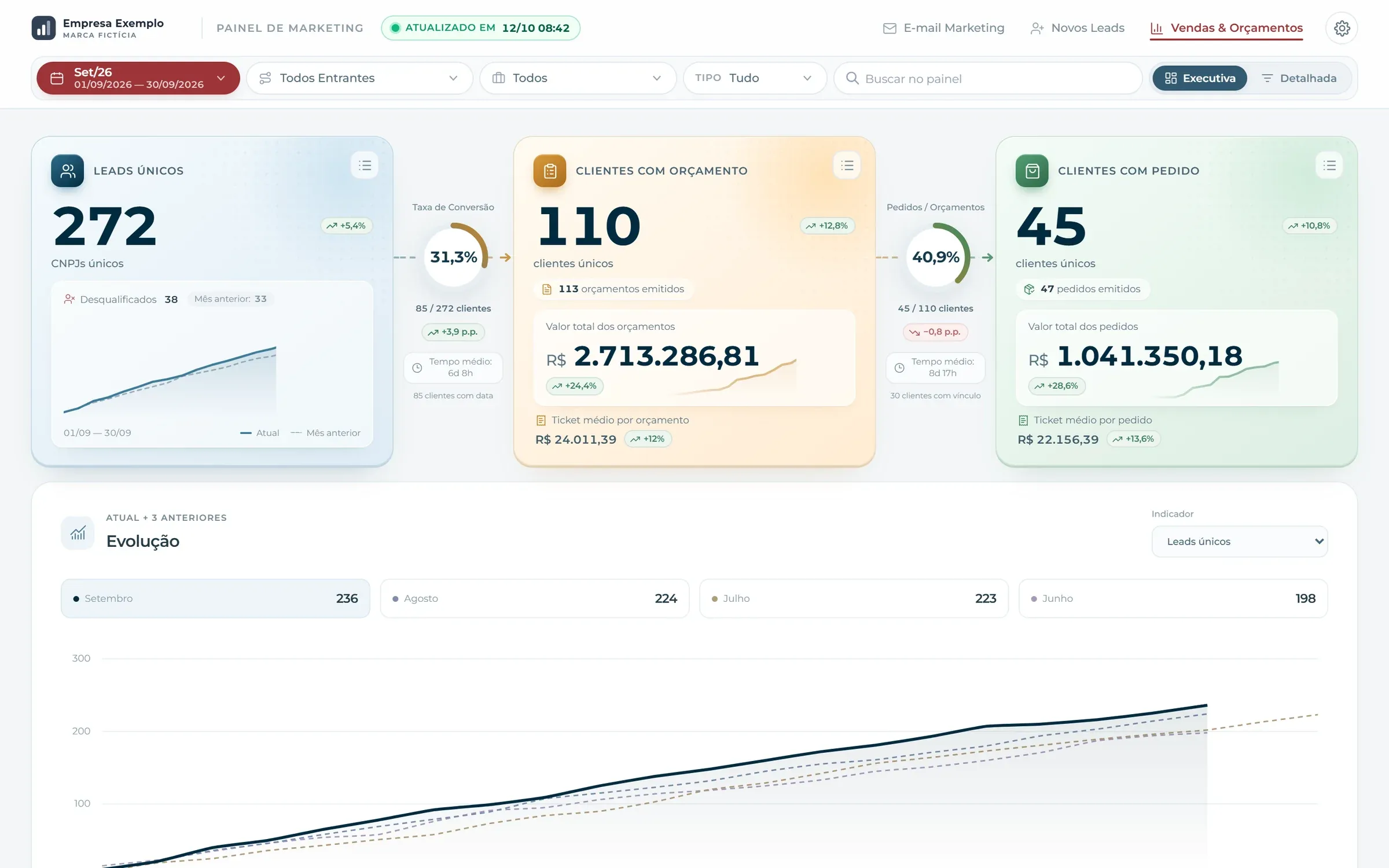Click the route icon in Todos Entrantes filter

click(x=265, y=78)
